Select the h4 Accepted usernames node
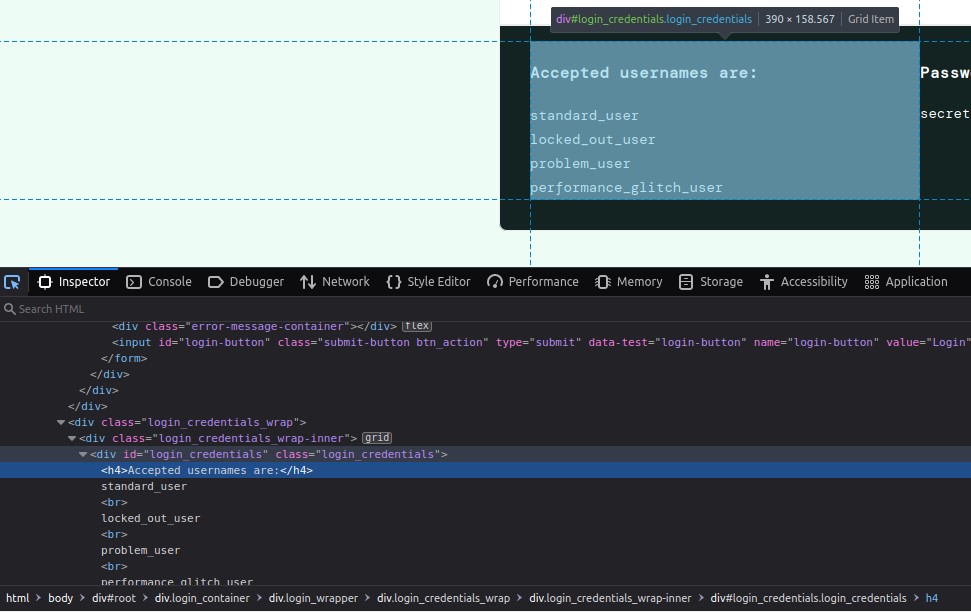971x612 pixels. tap(207, 470)
